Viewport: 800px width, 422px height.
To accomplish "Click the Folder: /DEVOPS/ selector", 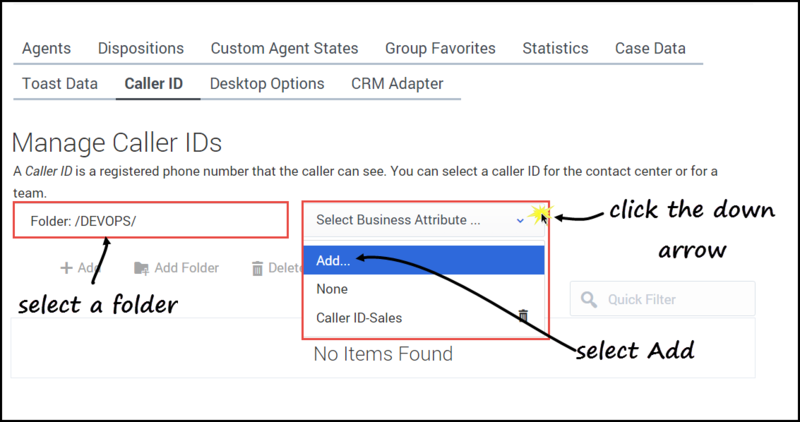I will click(x=150, y=219).
